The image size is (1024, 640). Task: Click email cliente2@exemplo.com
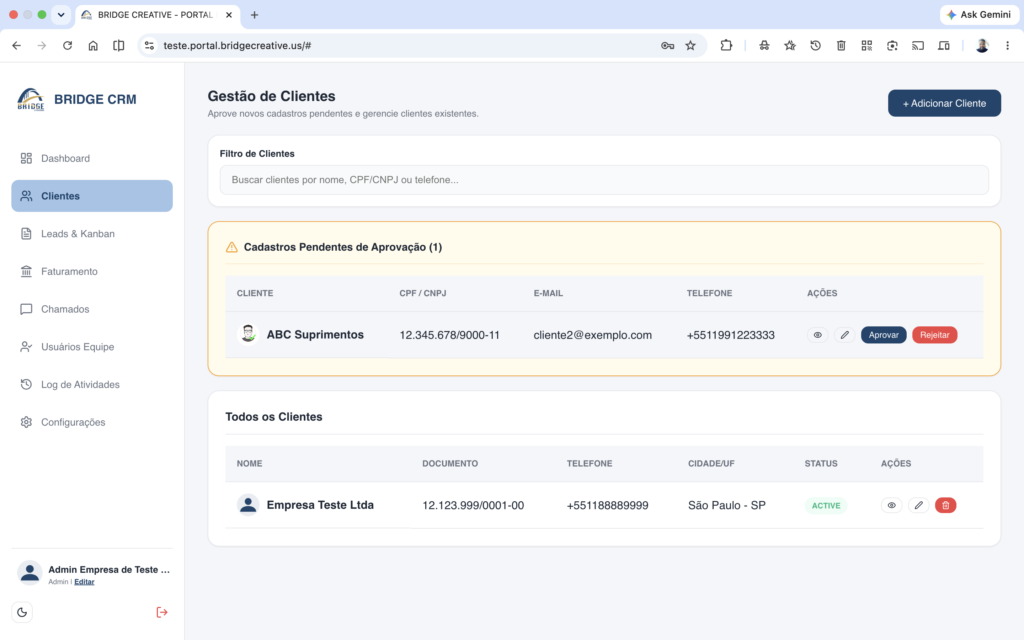click(592, 335)
